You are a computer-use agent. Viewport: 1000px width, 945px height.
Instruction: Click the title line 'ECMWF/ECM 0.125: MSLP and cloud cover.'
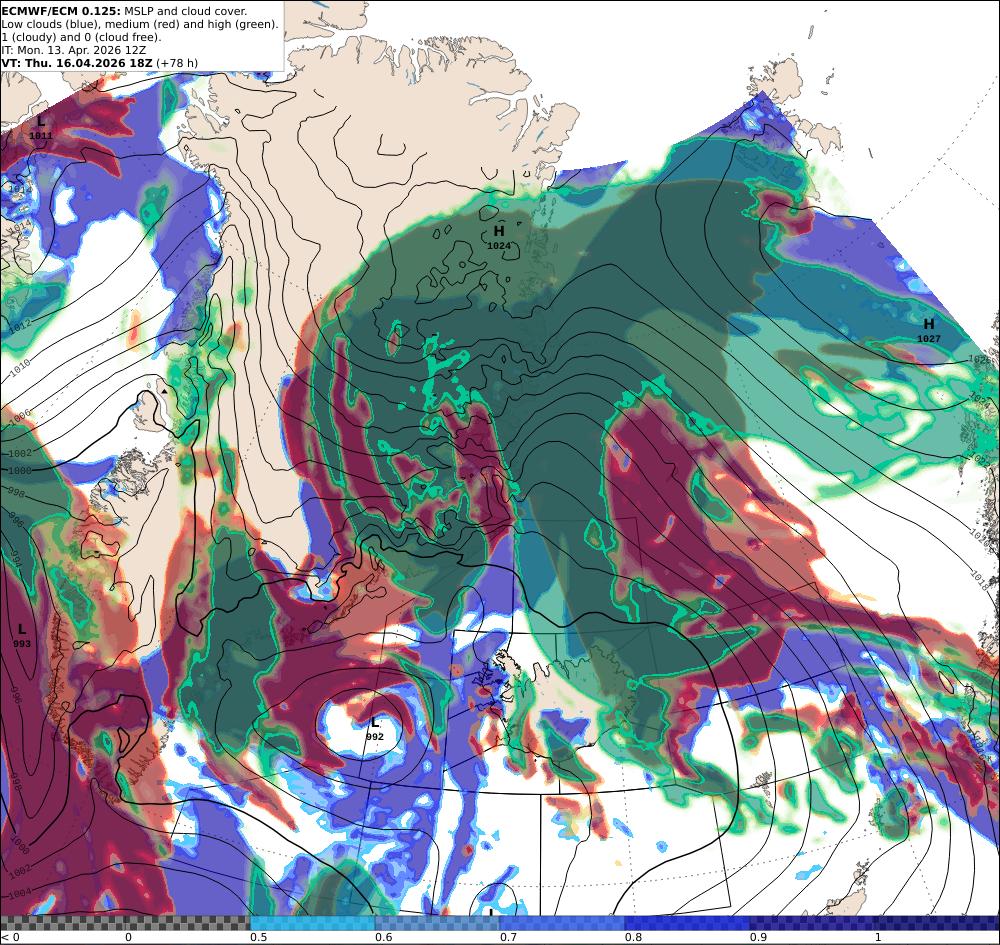tap(124, 11)
